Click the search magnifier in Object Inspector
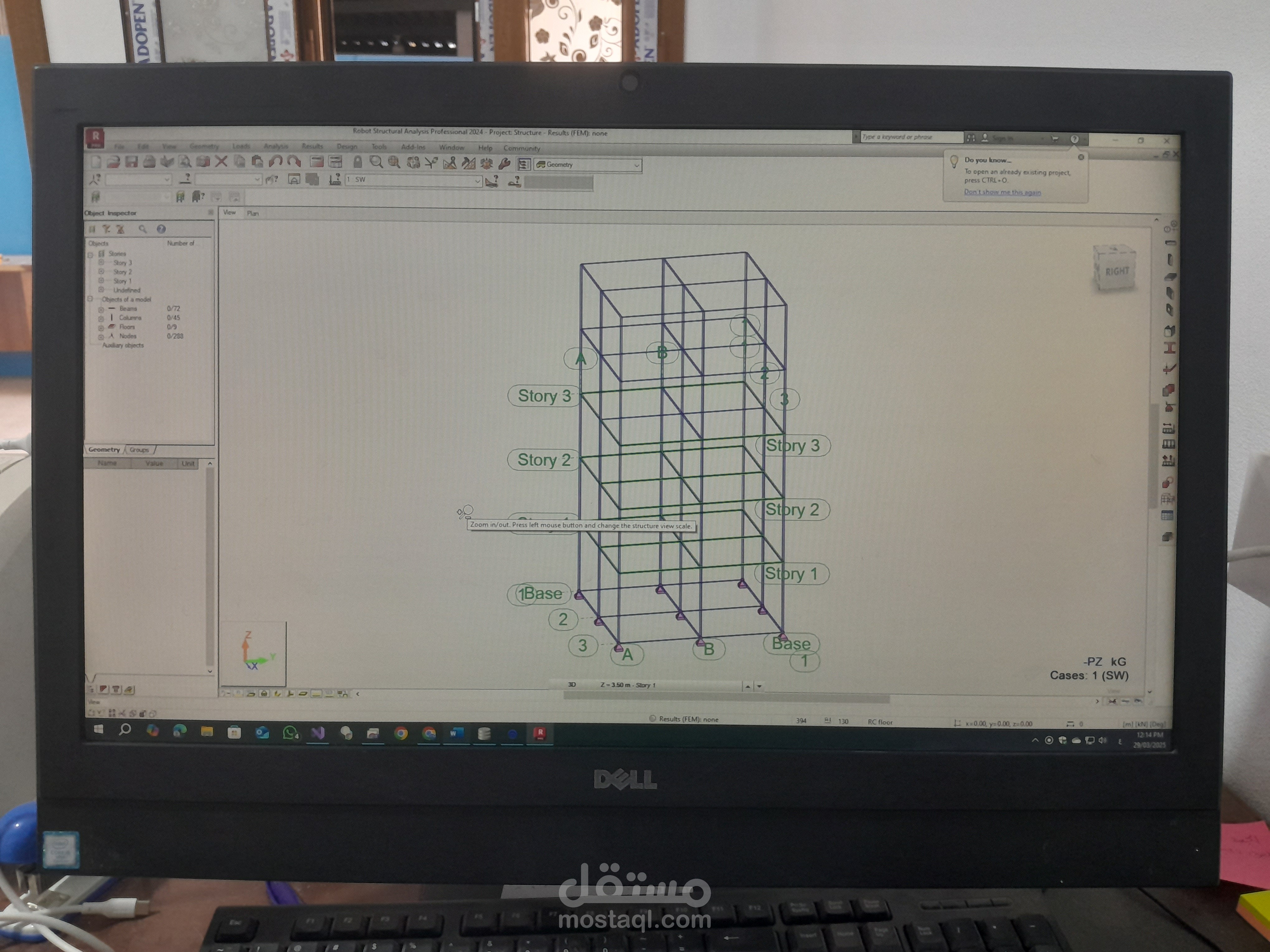 click(142, 229)
